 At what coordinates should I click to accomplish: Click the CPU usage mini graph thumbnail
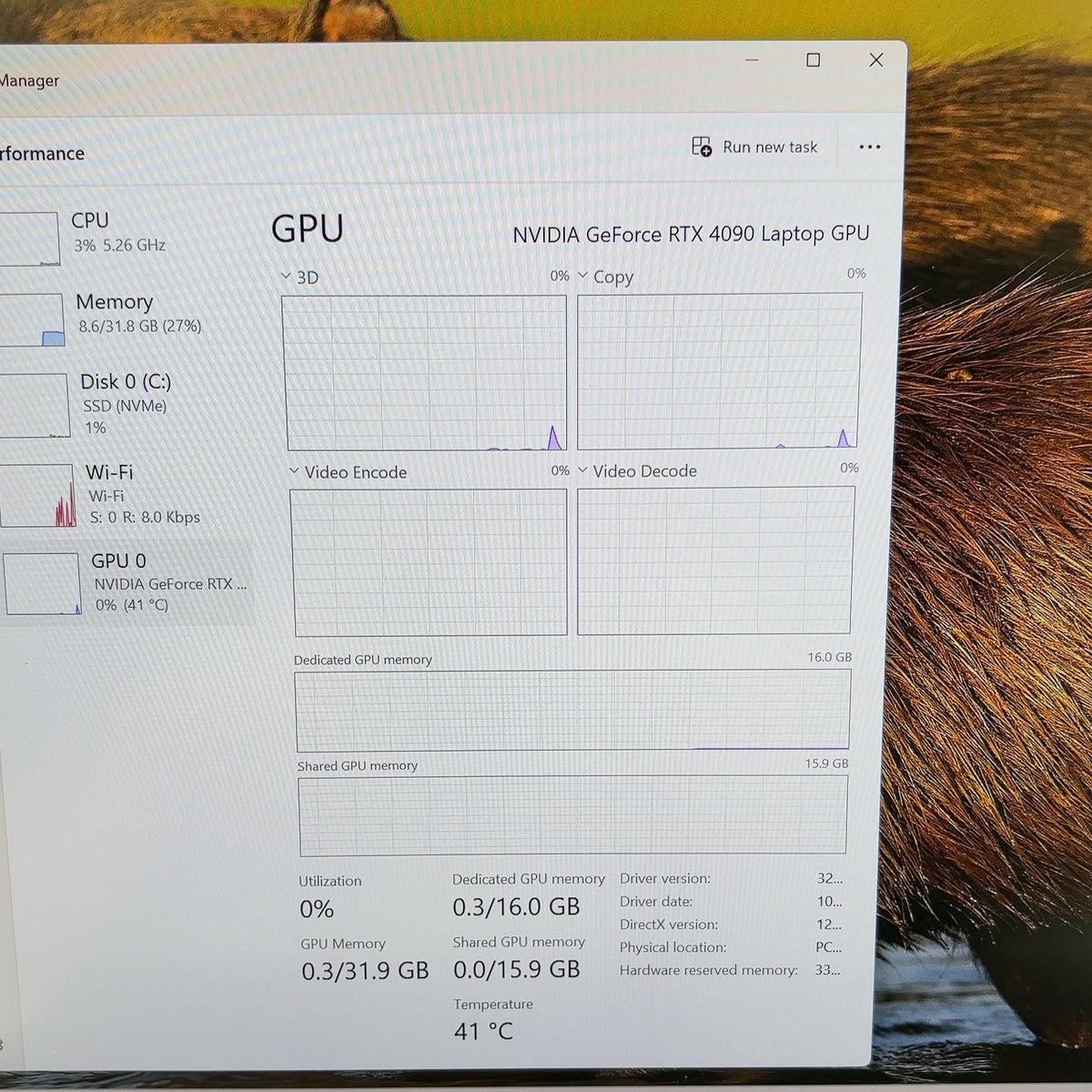coord(30,238)
